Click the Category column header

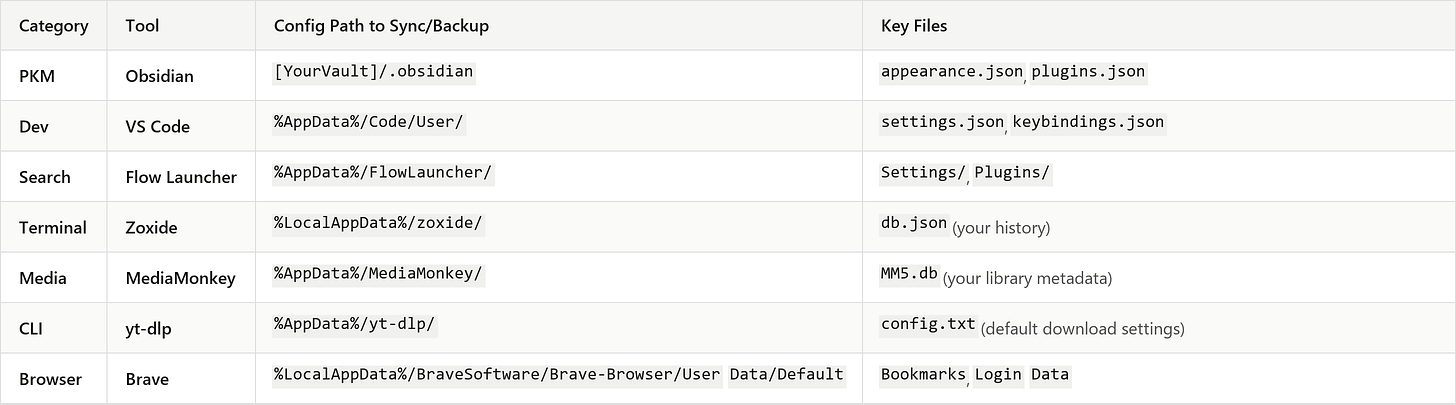tap(54, 26)
